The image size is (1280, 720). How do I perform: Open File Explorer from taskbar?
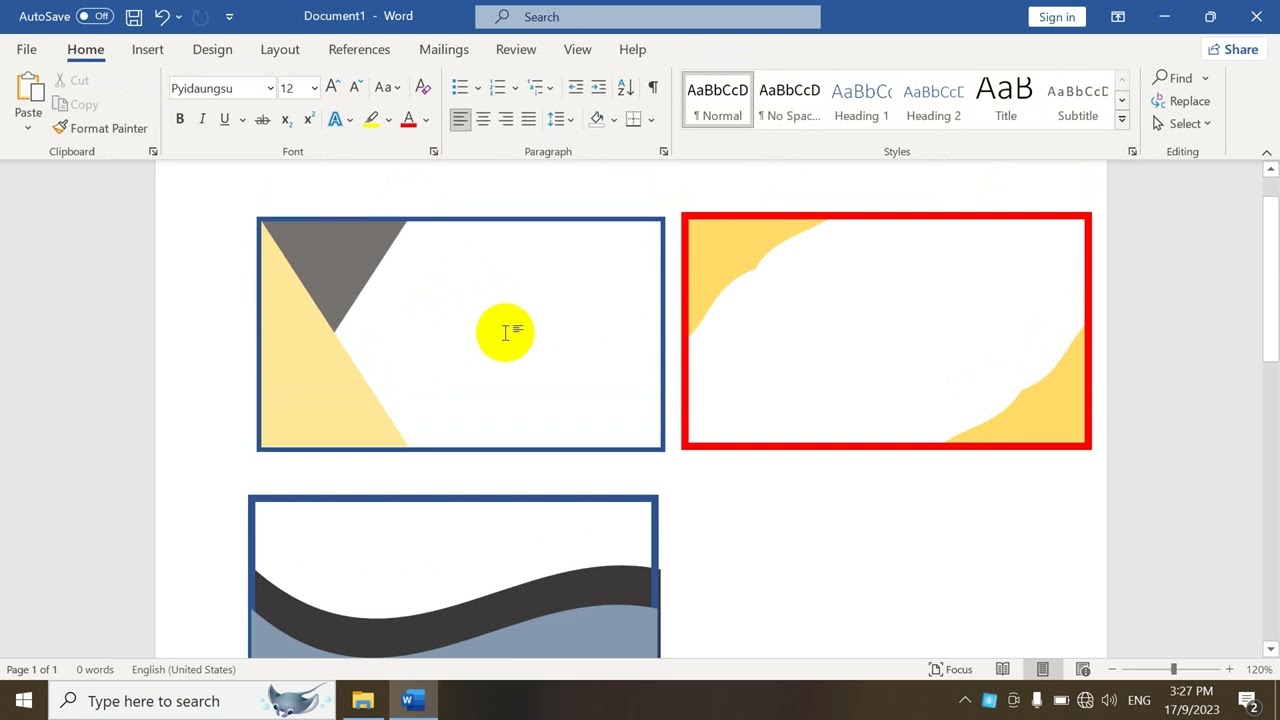(x=363, y=700)
